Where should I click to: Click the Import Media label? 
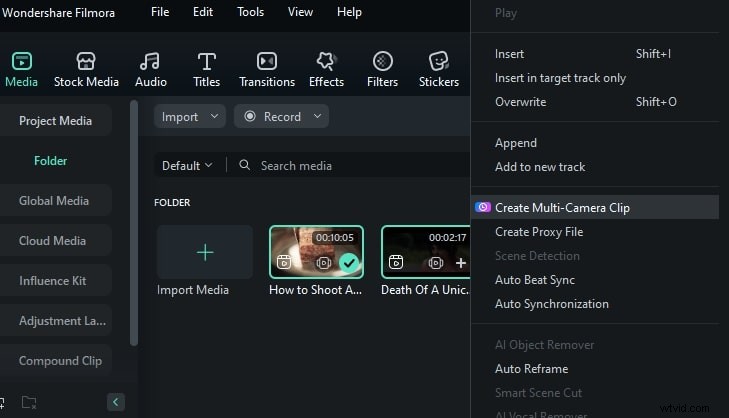pyautogui.click(x=193, y=290)
